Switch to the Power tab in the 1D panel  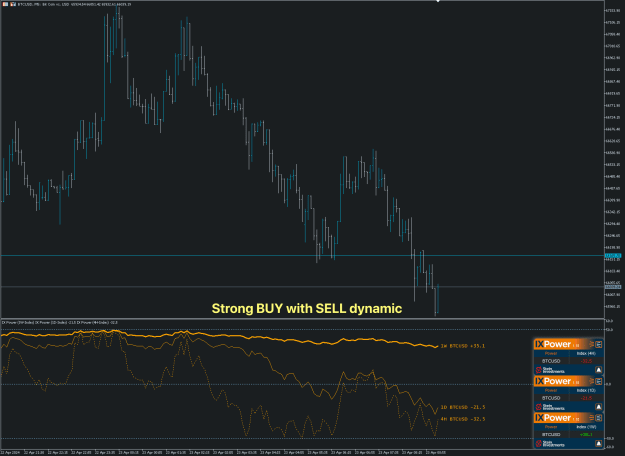tap(551, 390)
